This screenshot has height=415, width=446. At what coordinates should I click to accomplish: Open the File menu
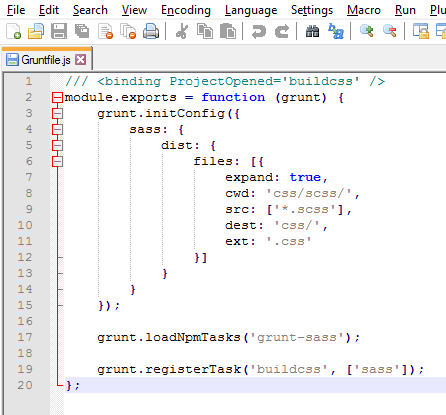[x=16, y=10]
